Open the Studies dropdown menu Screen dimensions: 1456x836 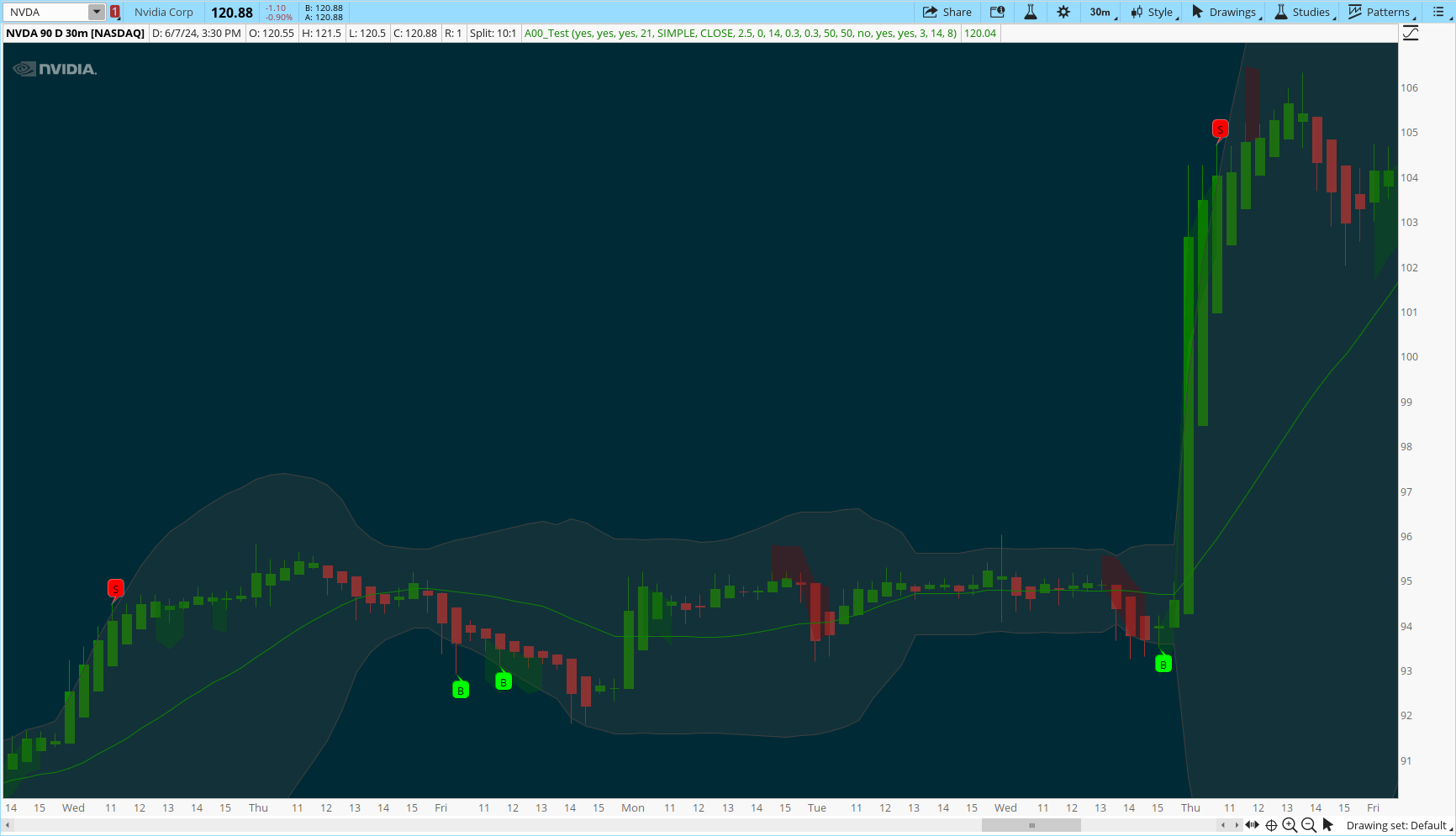[x=1303, y=12]
